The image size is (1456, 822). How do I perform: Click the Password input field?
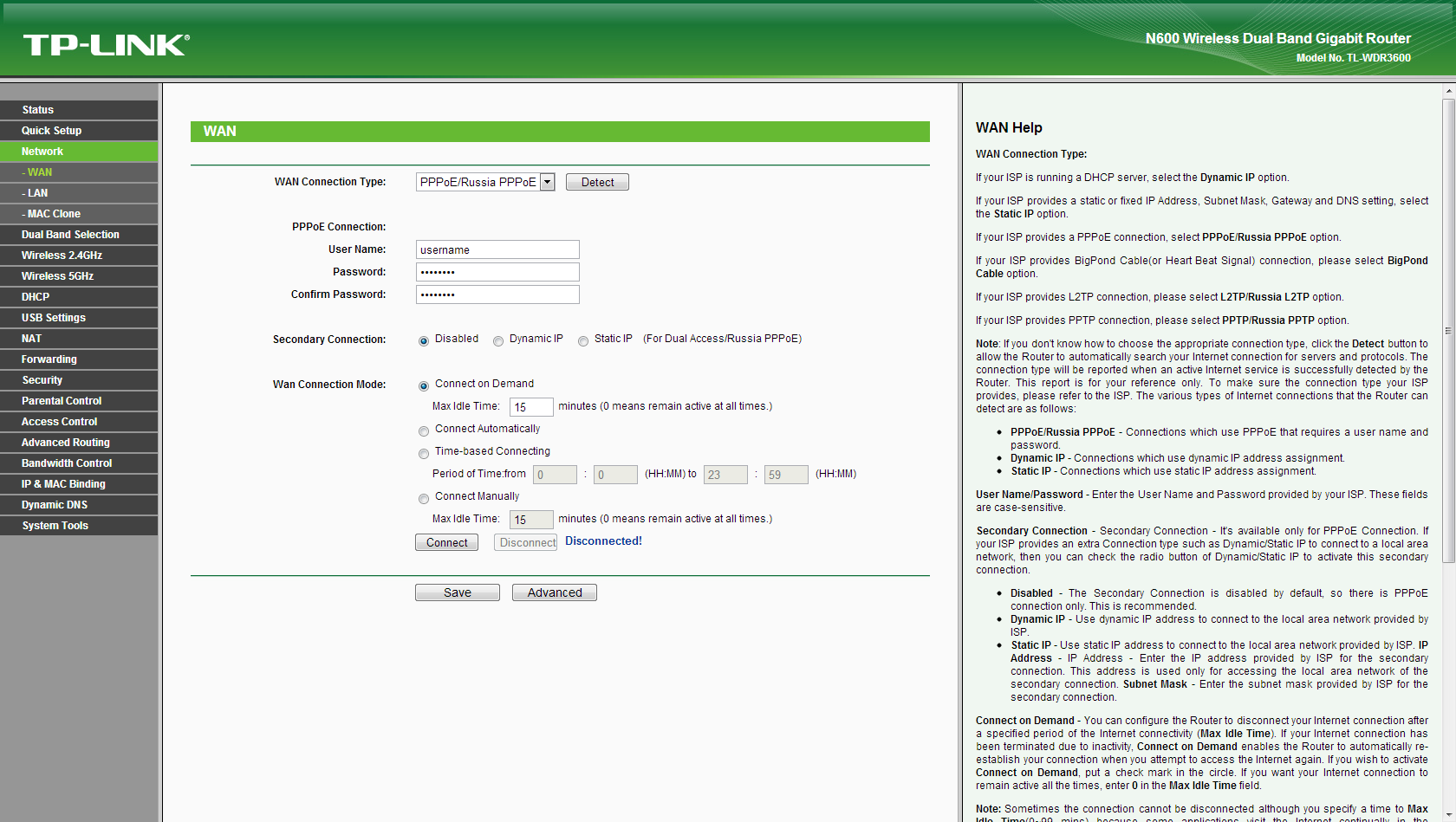(x=497, y=272)
